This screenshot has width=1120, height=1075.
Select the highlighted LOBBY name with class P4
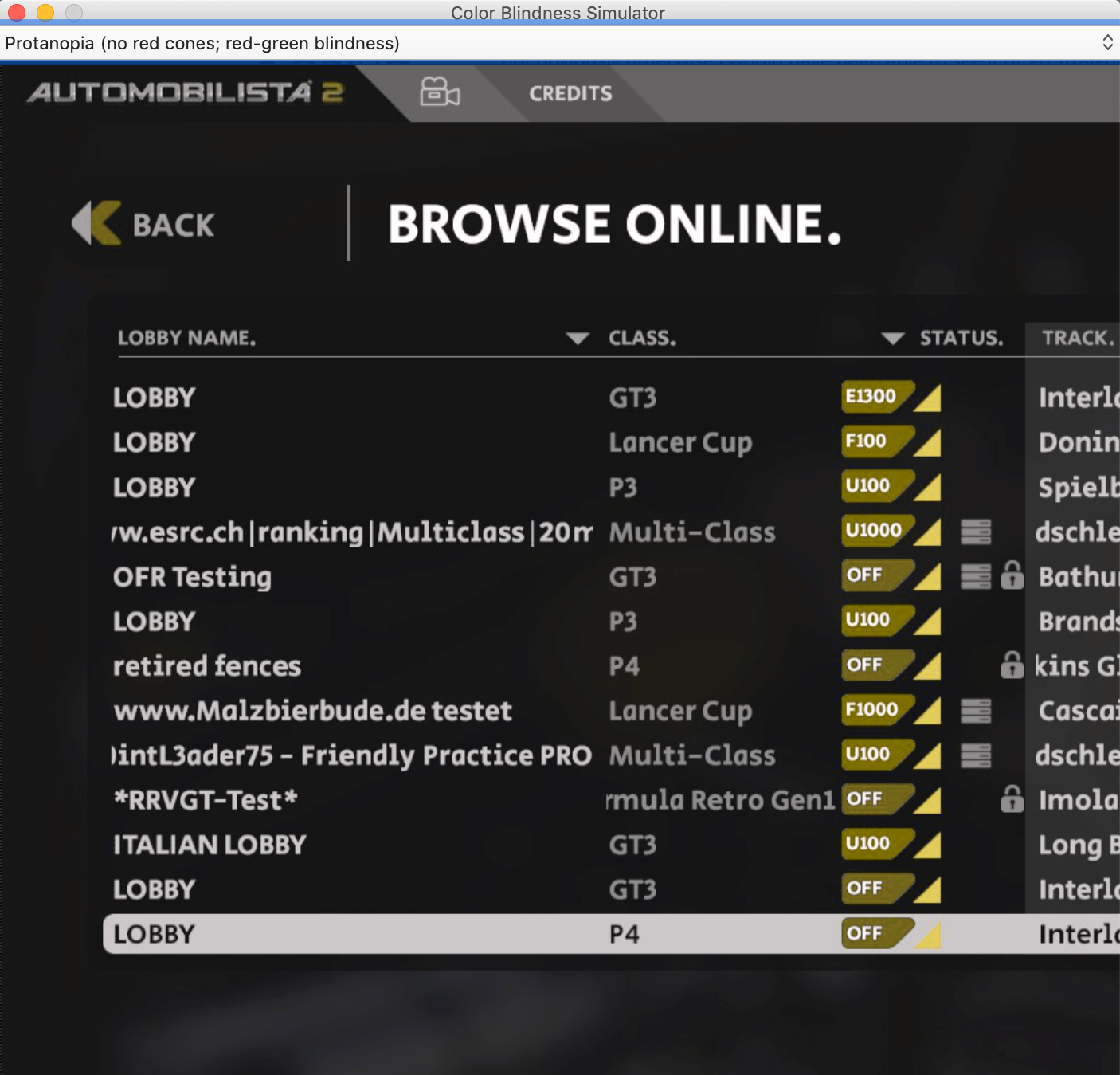click(x=154, y=934)
